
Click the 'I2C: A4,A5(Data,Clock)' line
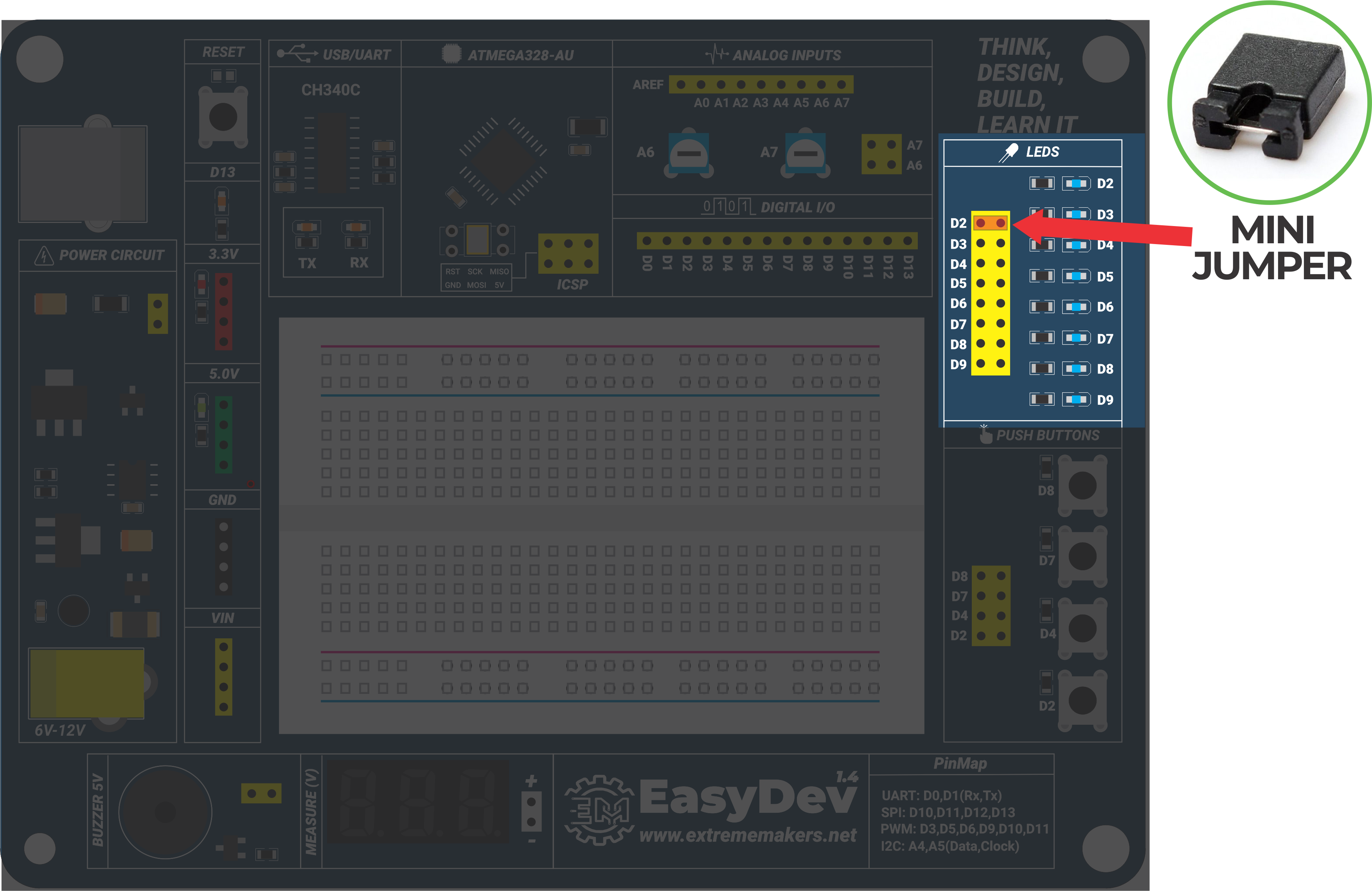point(950,846)
